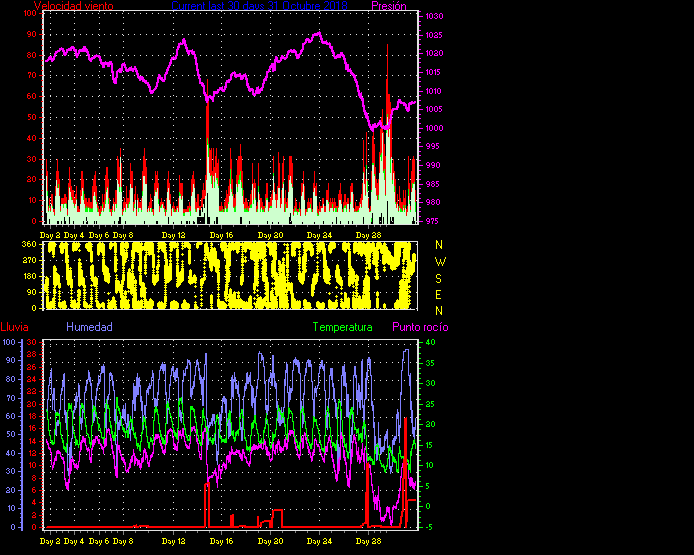Click 'Day 12' label below the wind chart

tap(174, 235)
